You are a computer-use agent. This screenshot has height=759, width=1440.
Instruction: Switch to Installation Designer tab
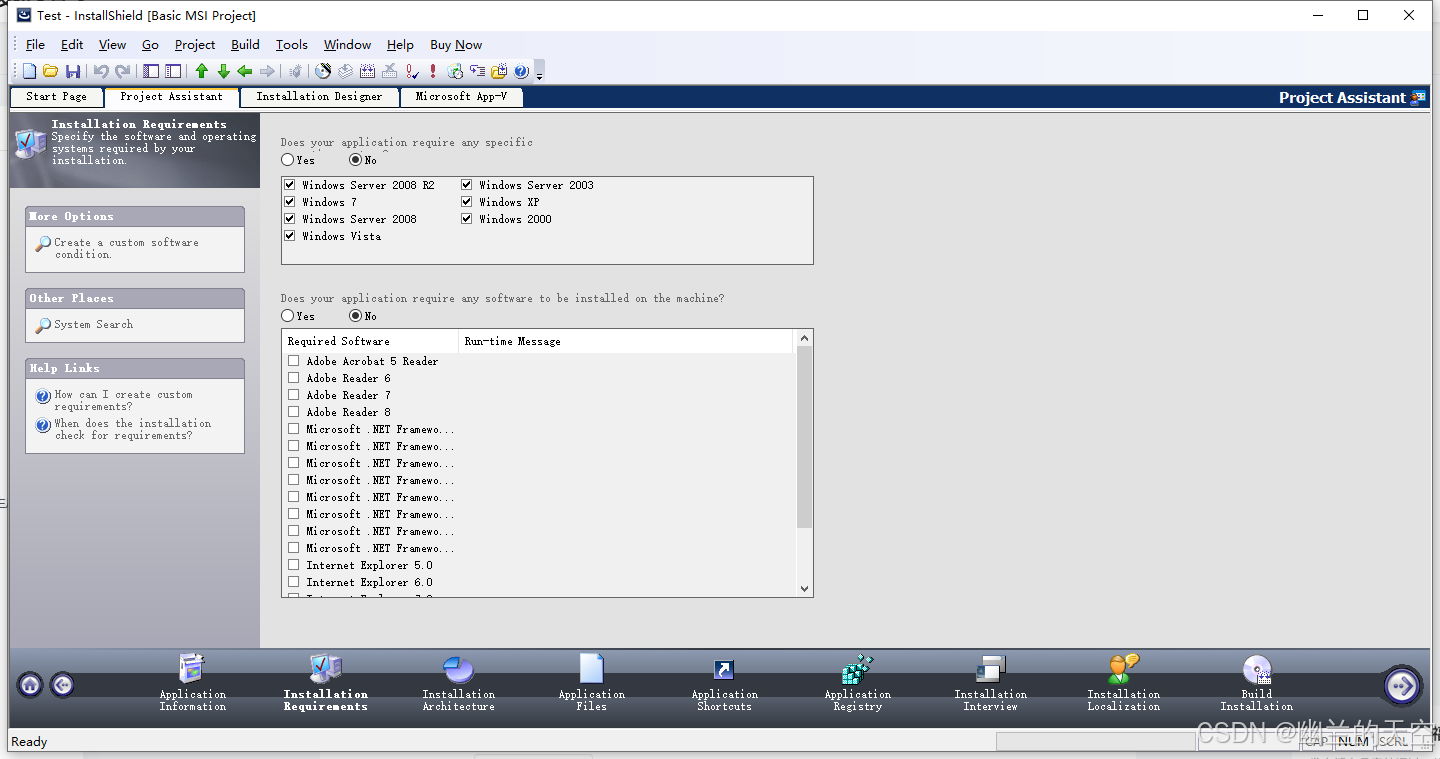point(319,97)
